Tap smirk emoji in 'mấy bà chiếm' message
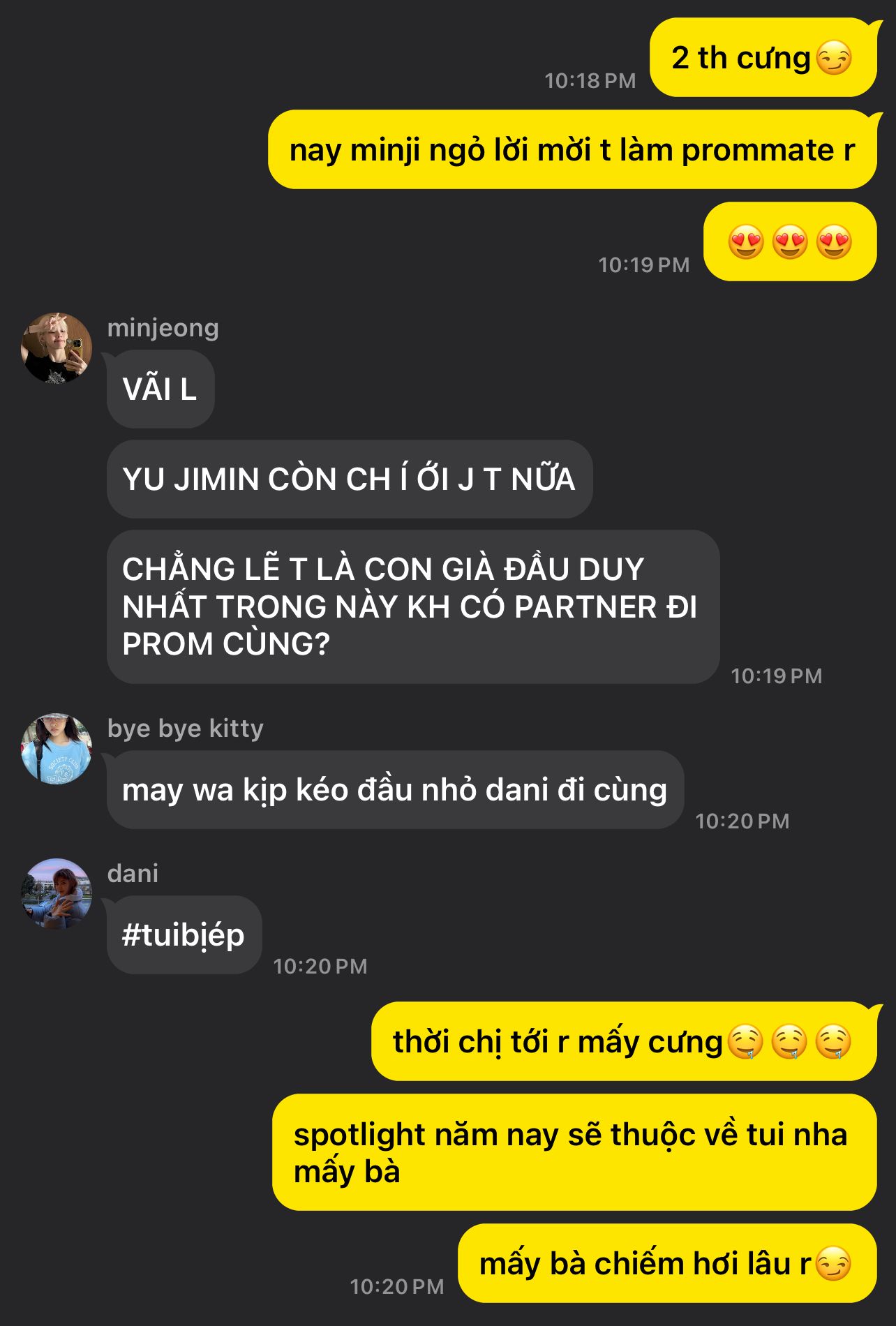This screenshot has height=1326, width=896. pos(833,1264)
